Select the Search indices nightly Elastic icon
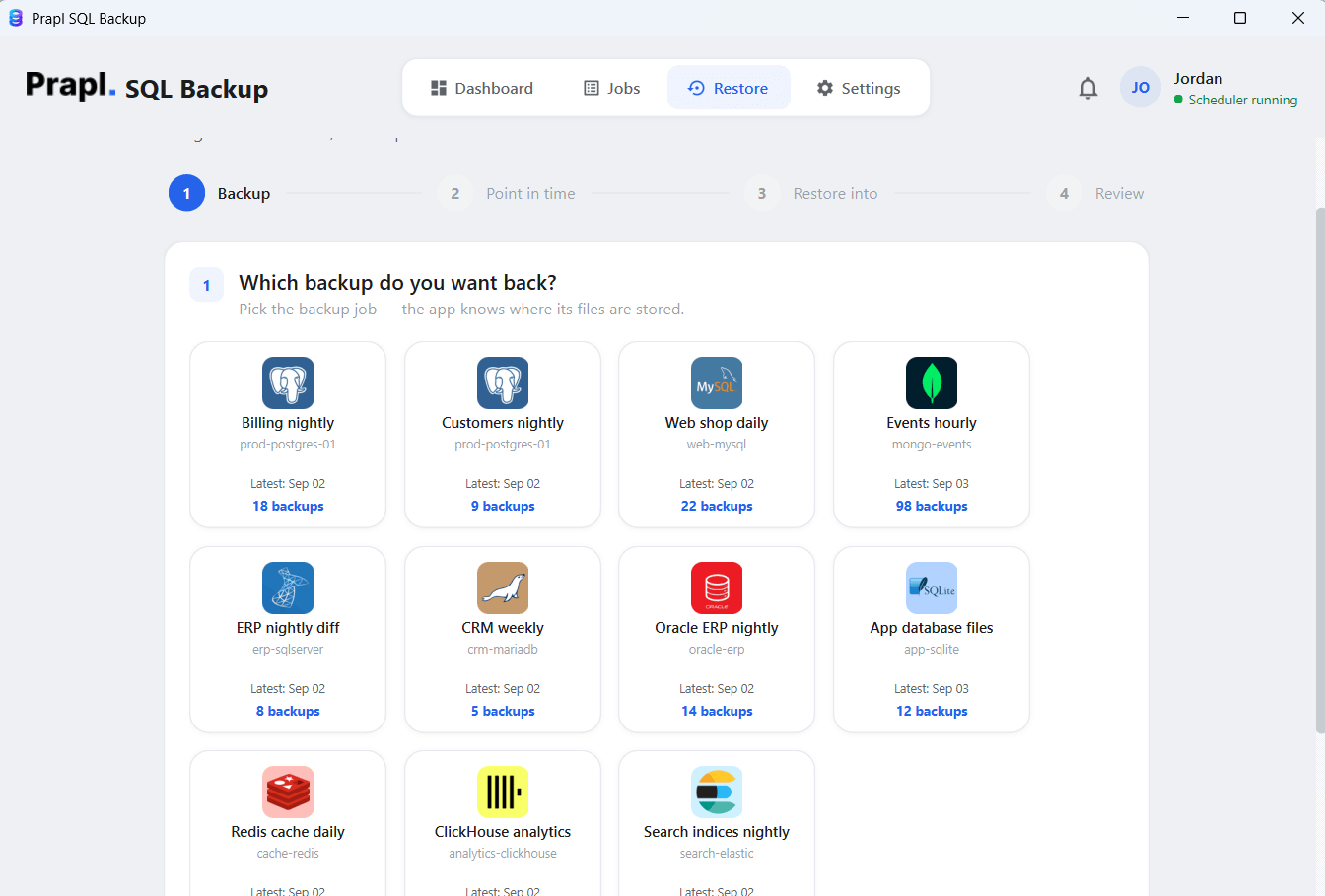 tap(717, 792)
